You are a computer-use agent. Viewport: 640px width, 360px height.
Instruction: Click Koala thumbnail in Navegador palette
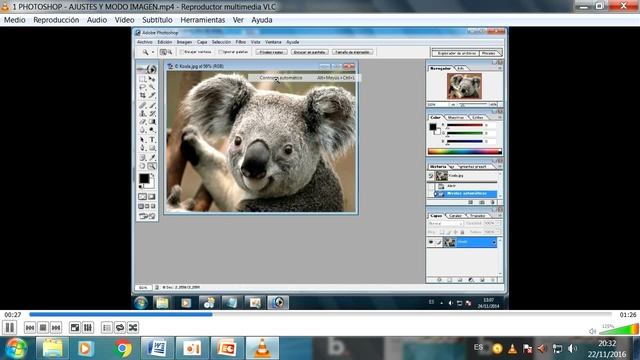[x=464, y=86]
